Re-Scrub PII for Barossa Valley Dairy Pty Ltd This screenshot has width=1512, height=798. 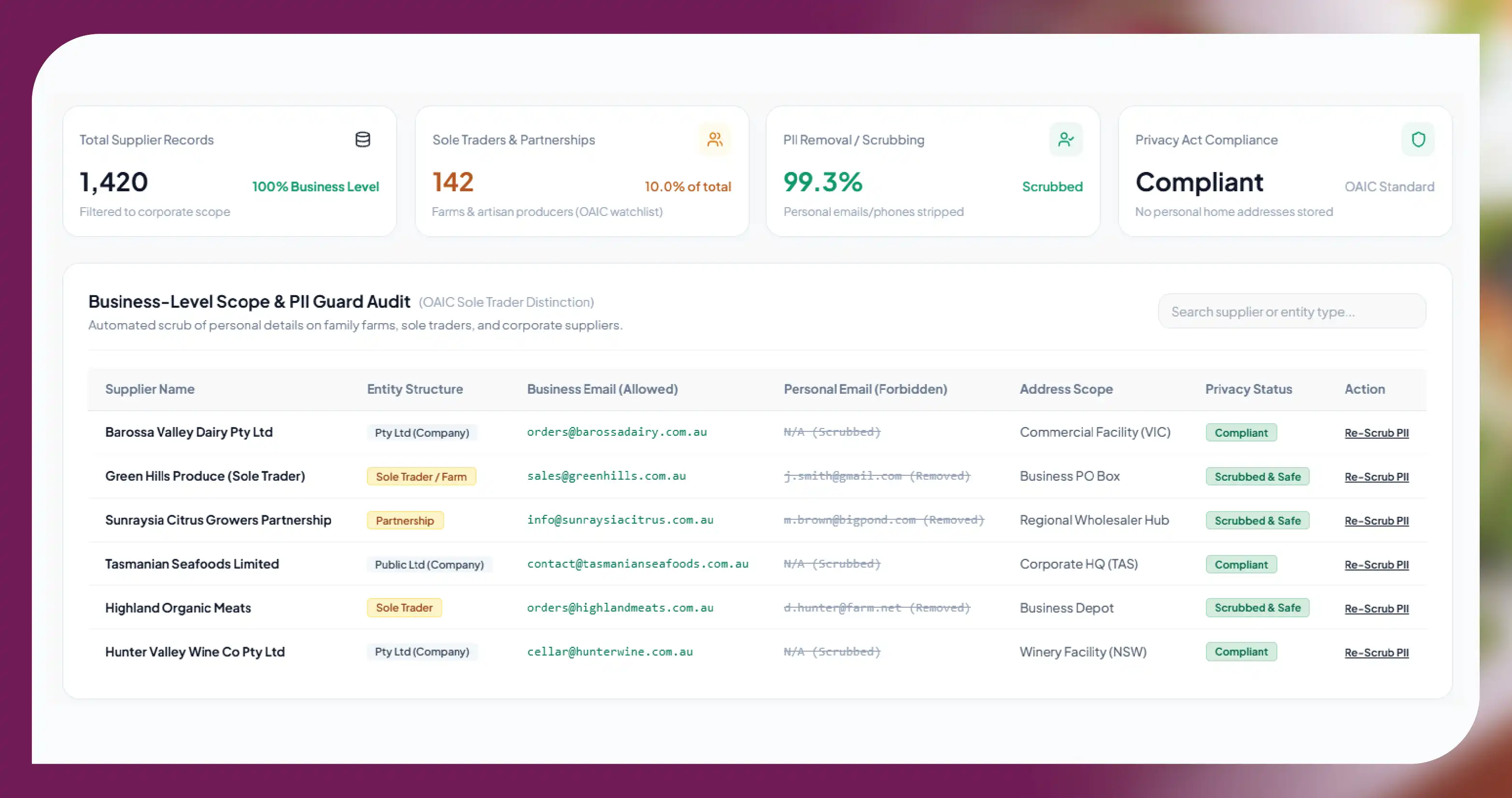pos(1376,433)
